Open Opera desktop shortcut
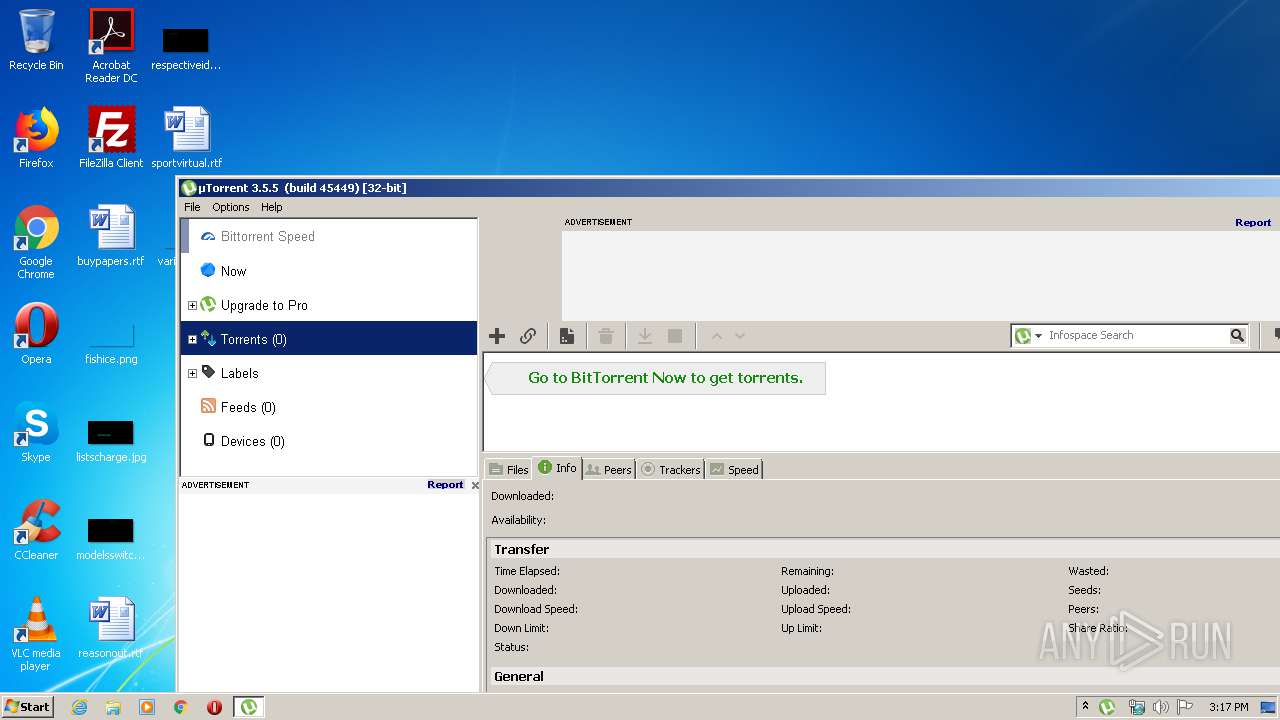This screenshot has height=720, width=1280. coord(36,334)
